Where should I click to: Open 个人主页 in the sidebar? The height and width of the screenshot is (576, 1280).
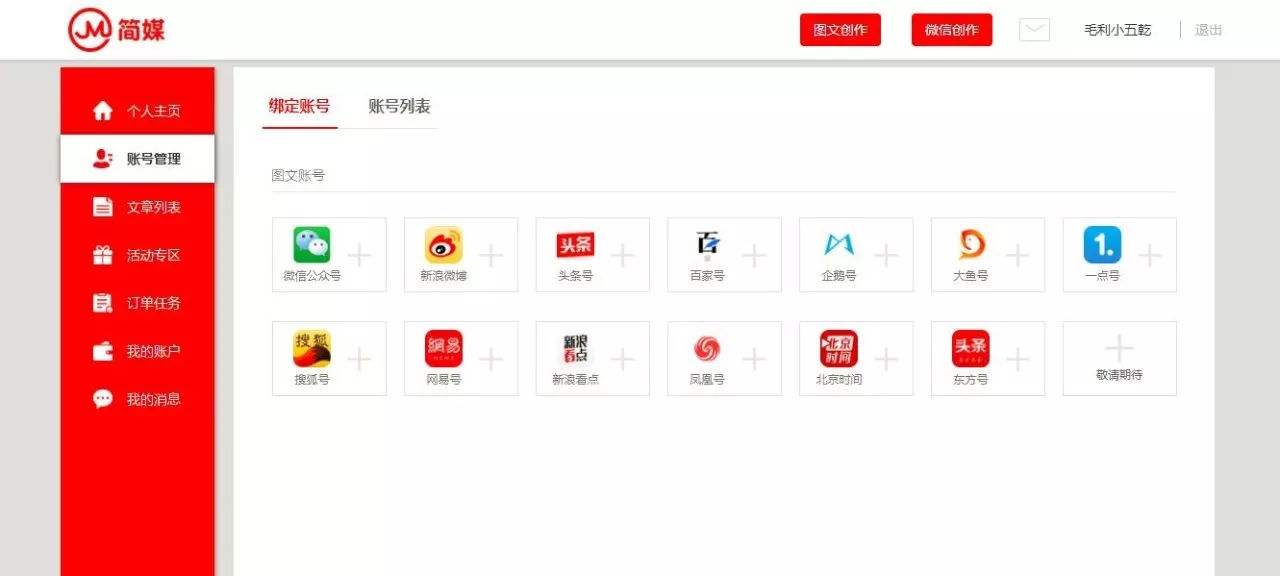(x=137, y=111)
